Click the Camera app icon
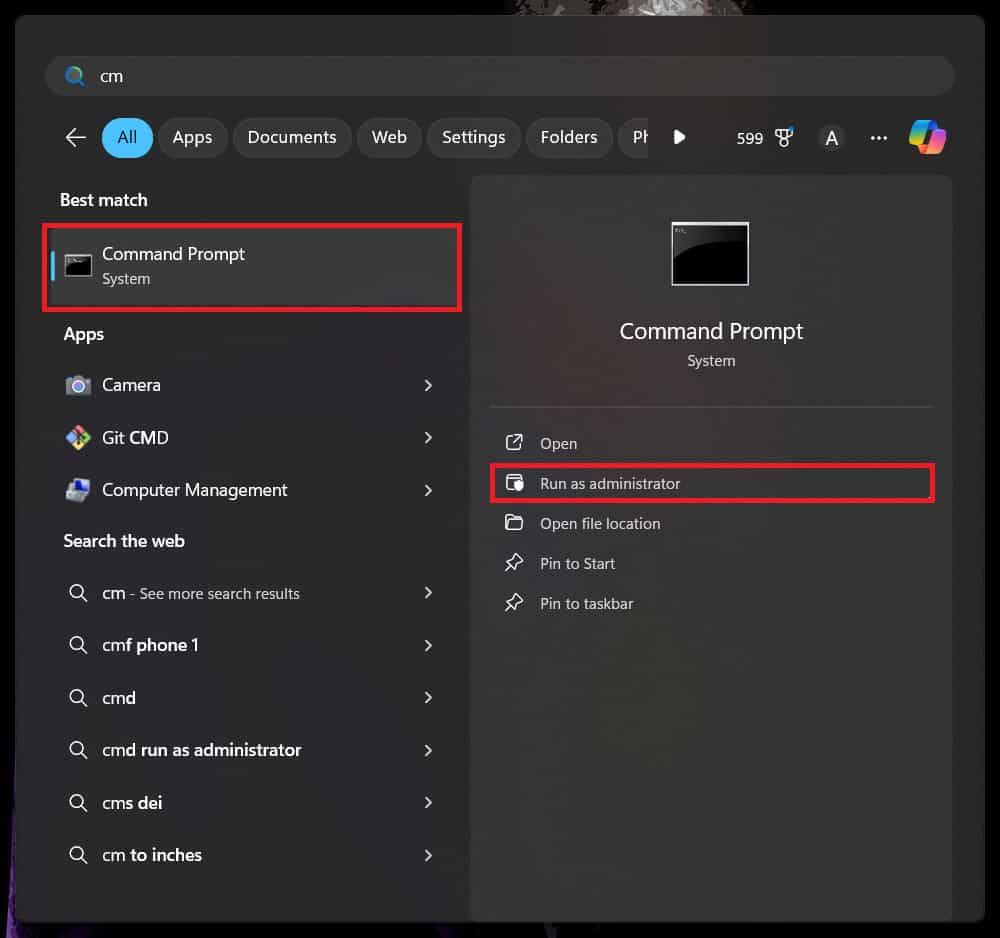 pos(78,385)
